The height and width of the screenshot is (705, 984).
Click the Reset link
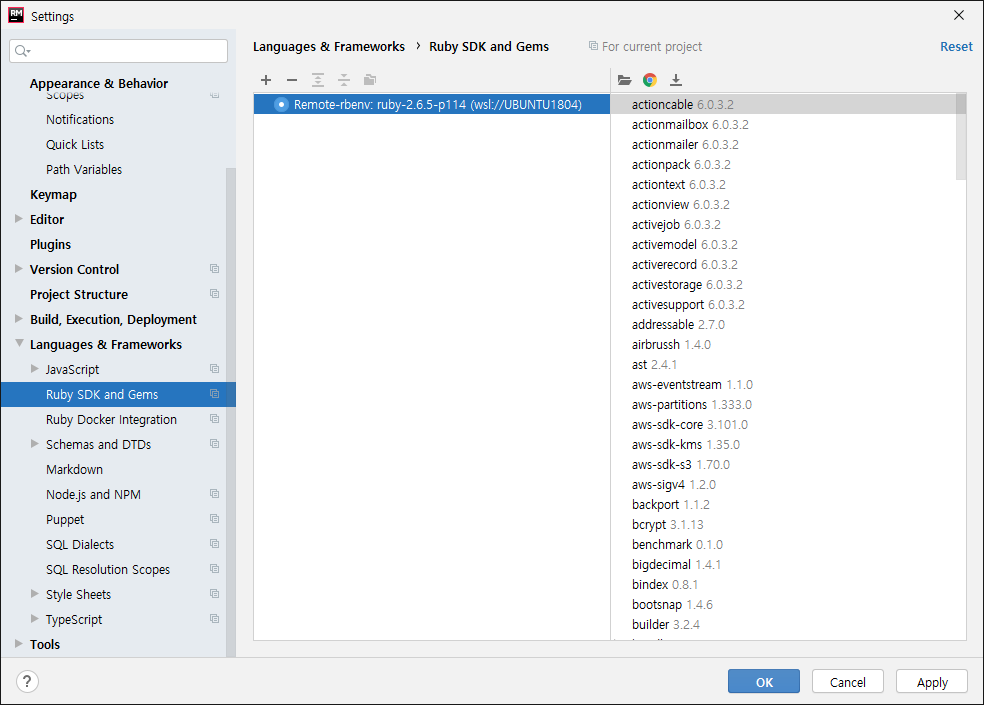click(x=956, y=46)
